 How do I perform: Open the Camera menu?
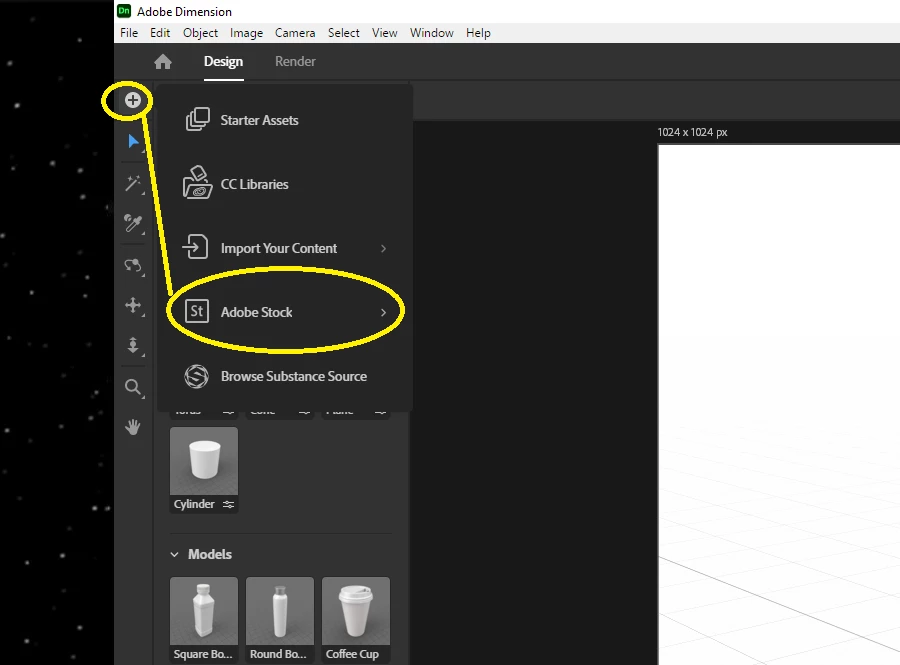295,33
